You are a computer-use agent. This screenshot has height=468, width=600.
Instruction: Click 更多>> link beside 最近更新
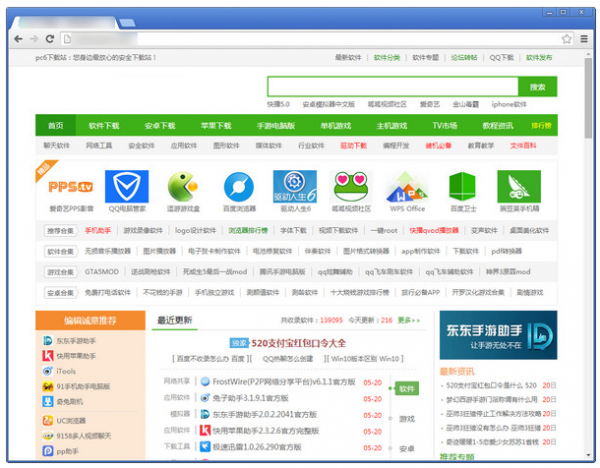click(409, 320)
